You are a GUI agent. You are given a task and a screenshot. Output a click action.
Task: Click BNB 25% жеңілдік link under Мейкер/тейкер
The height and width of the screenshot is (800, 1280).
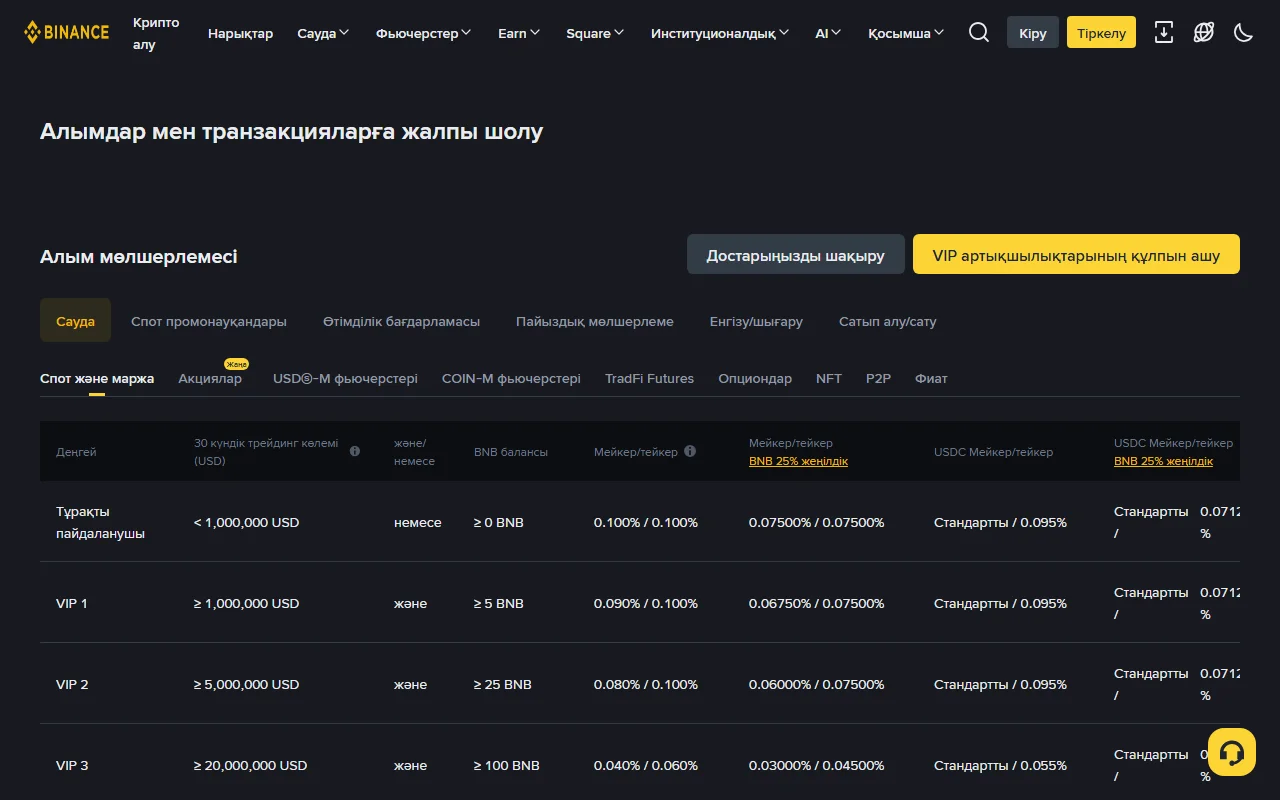798,461
